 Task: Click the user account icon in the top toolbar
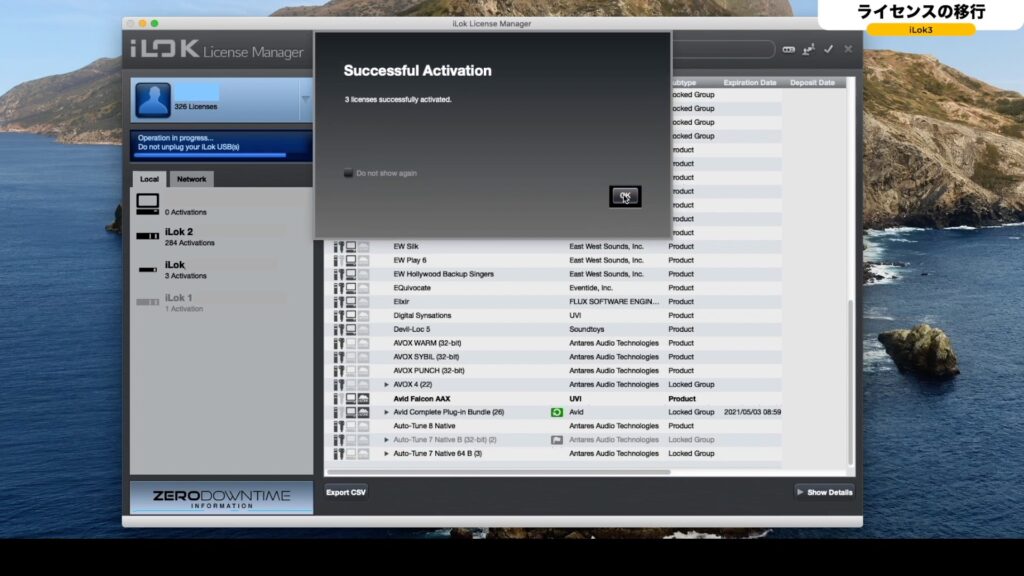tap(808, 50)
